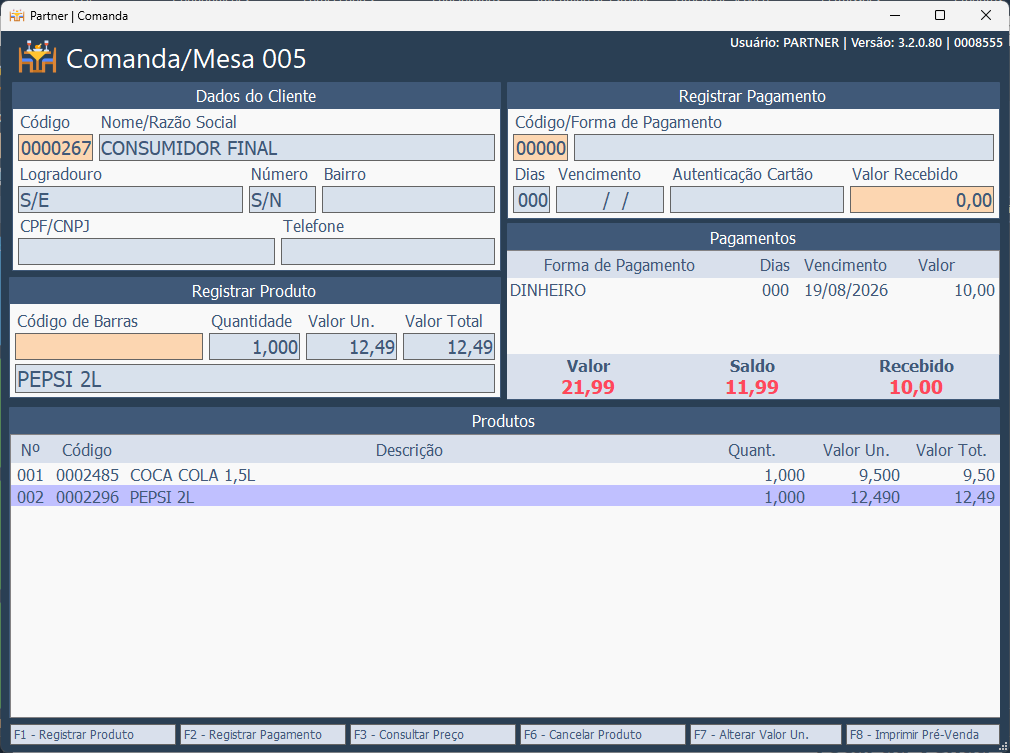Click the Produtos panel header
The height and width of the screenshot is (753, 1010).
pyautogui.click(x=504, y=421)
